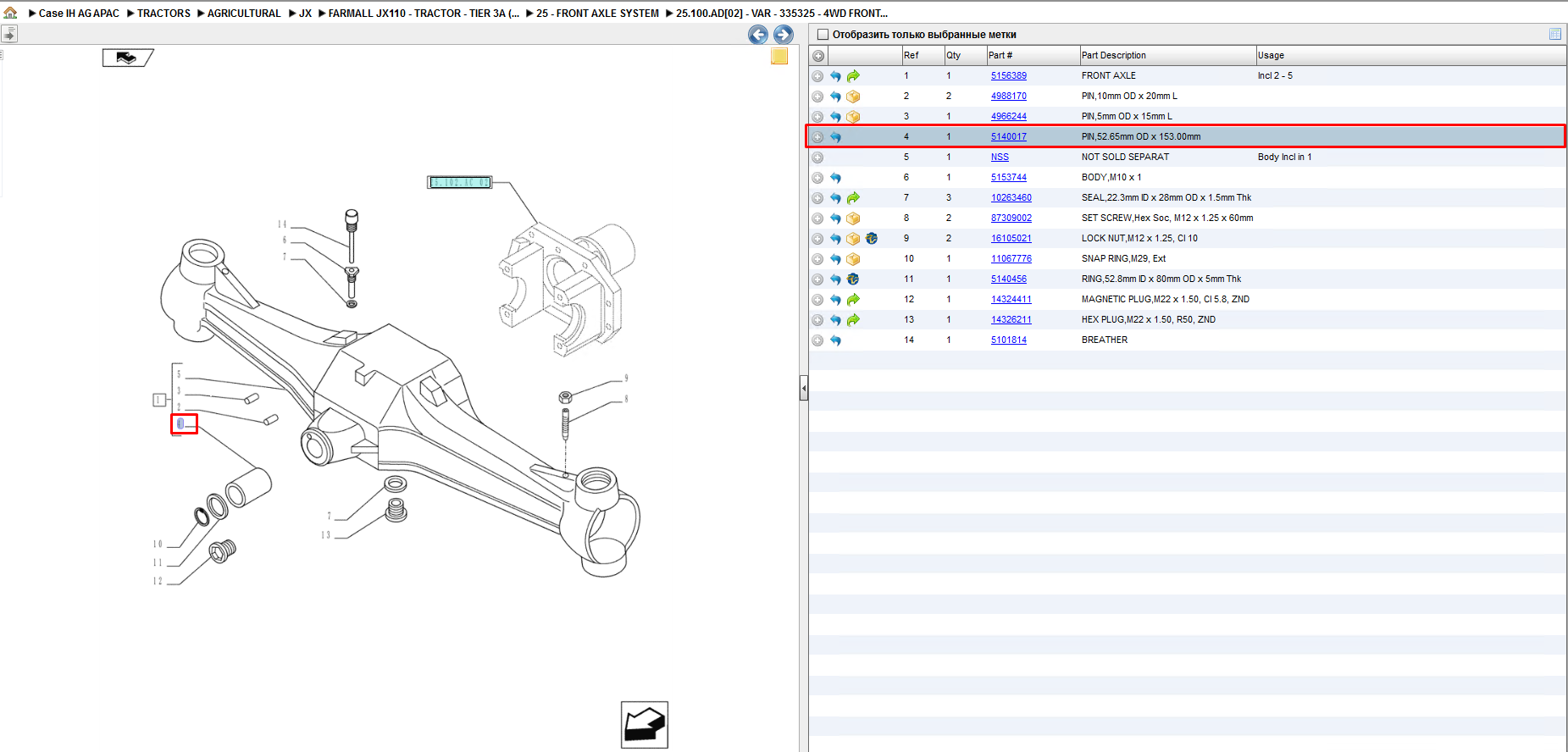Select the round marker for BREATHER row

[817, 340]
